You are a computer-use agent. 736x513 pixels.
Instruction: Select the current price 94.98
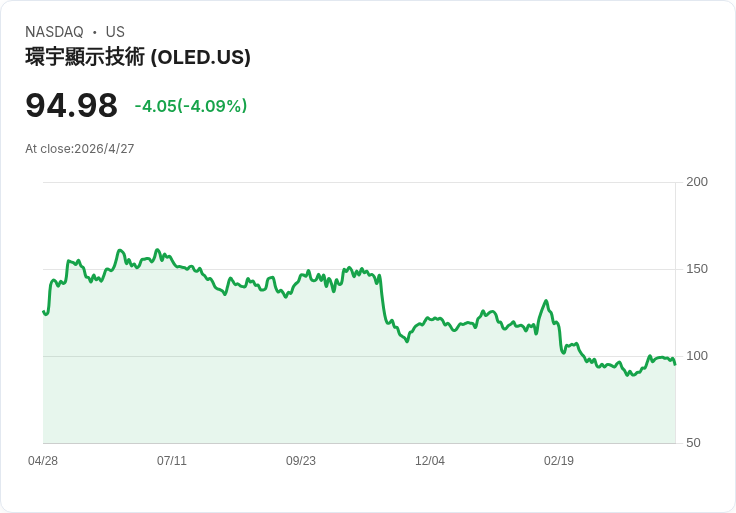click(71, 105)
